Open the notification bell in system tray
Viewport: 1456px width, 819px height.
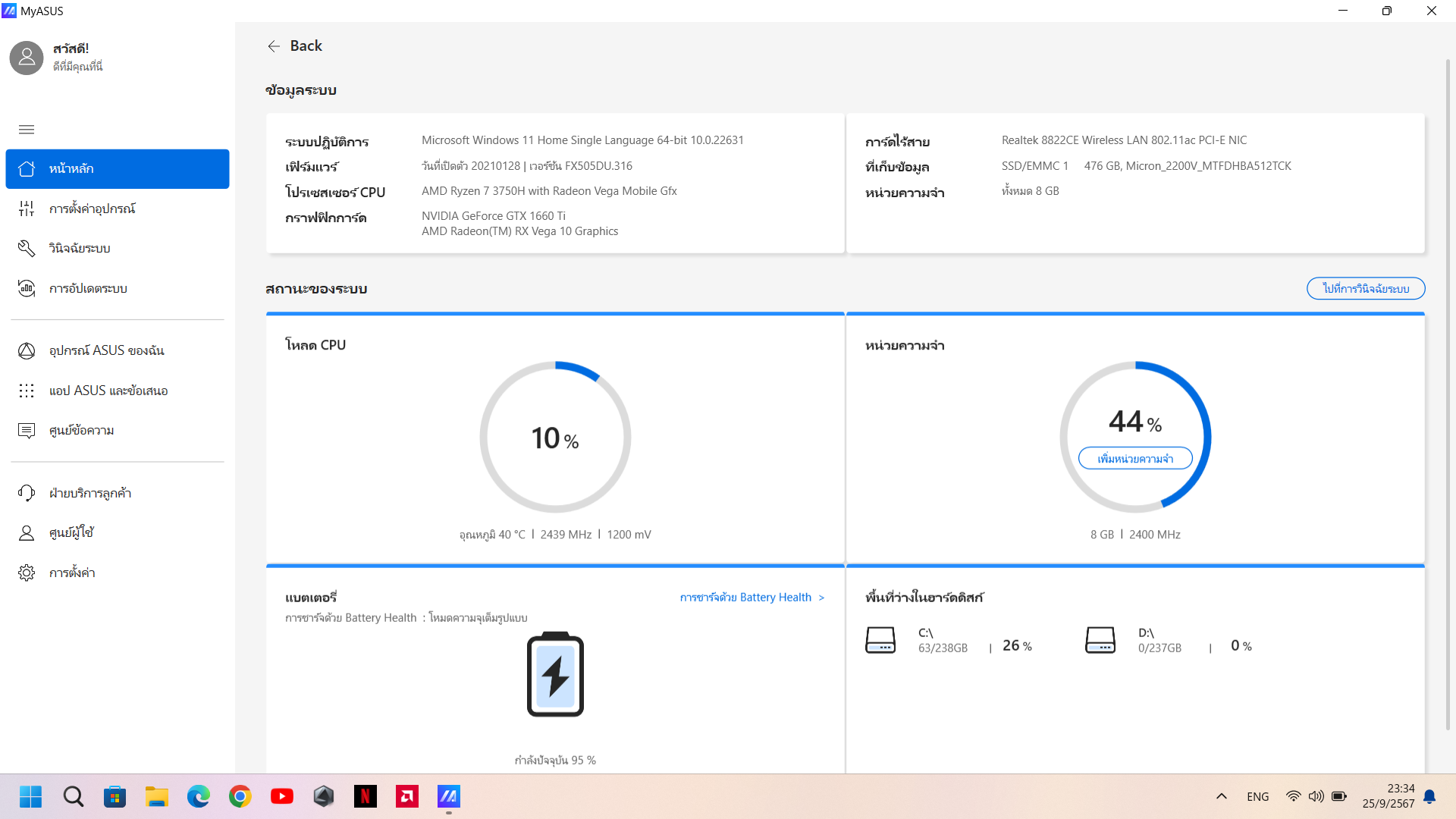click(x=1429, y=796)
